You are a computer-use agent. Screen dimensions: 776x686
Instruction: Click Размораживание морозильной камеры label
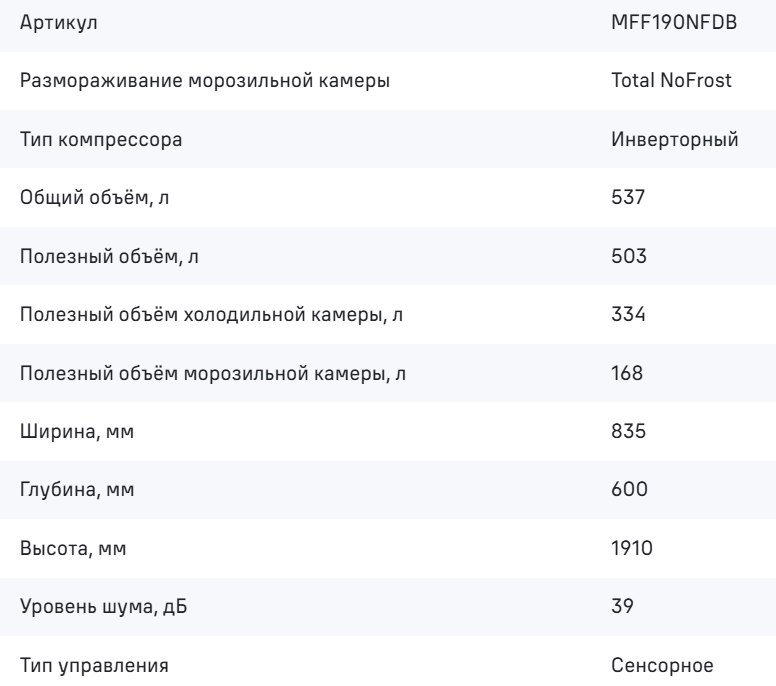click(205, 81)
